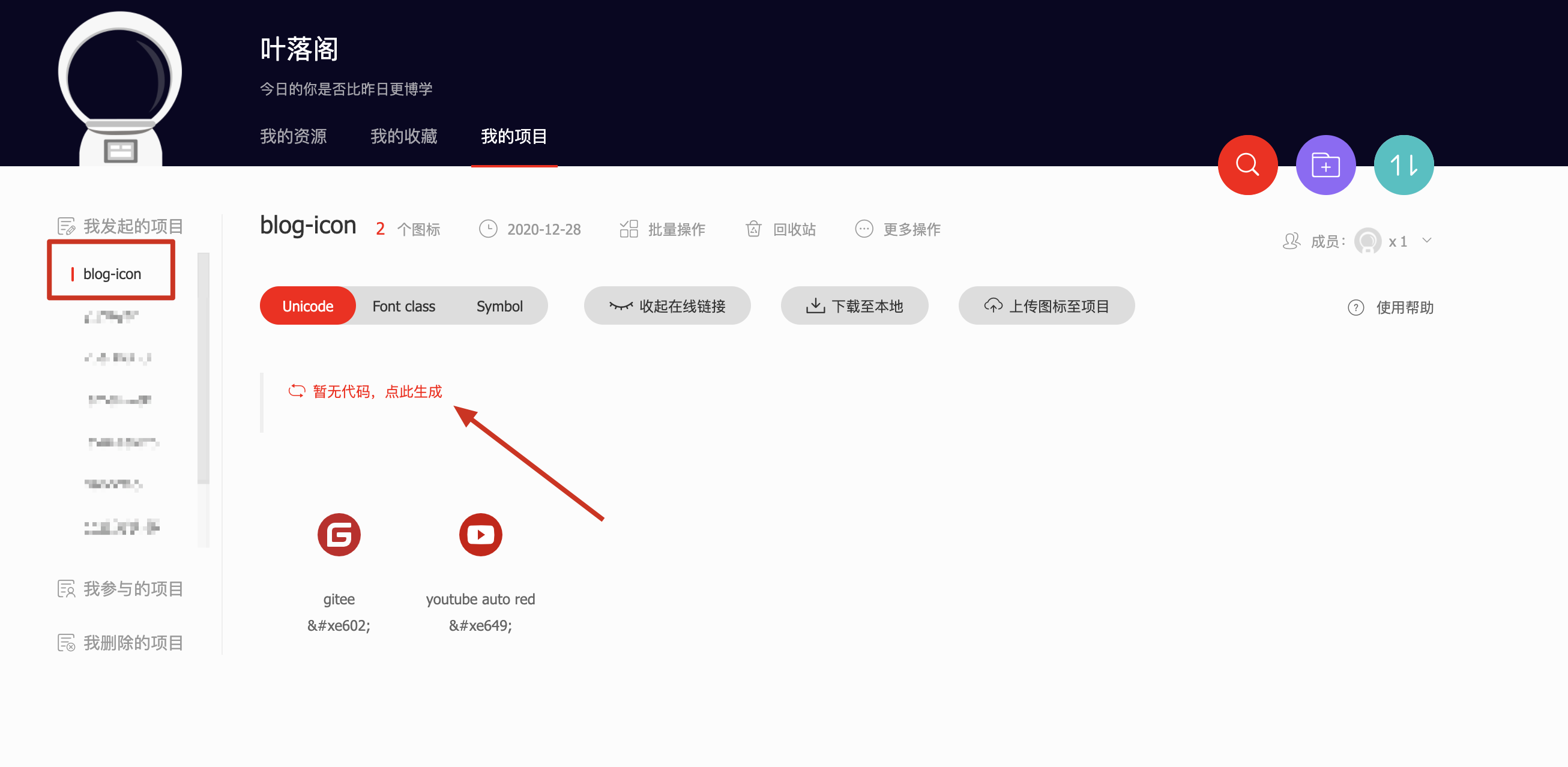Click 下载至本地 download button
The height and width of the screenshot is (767, 1568).
pos(854,306)
